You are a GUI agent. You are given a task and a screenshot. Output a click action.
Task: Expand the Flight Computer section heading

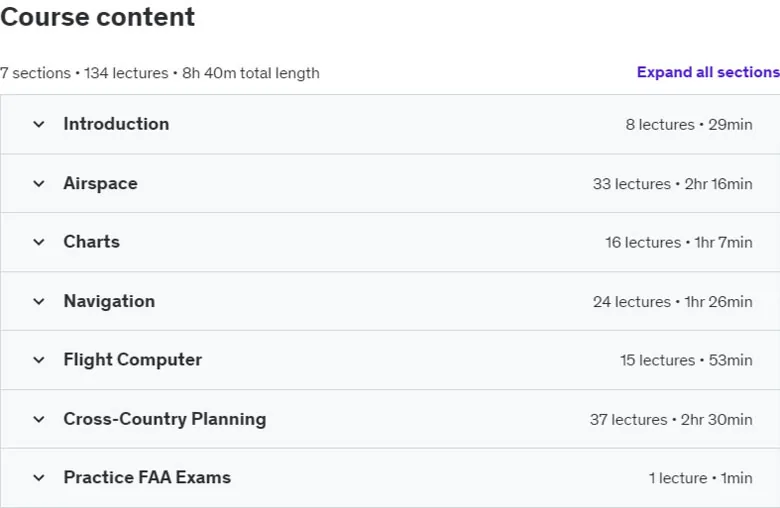(x=133, y=360)
